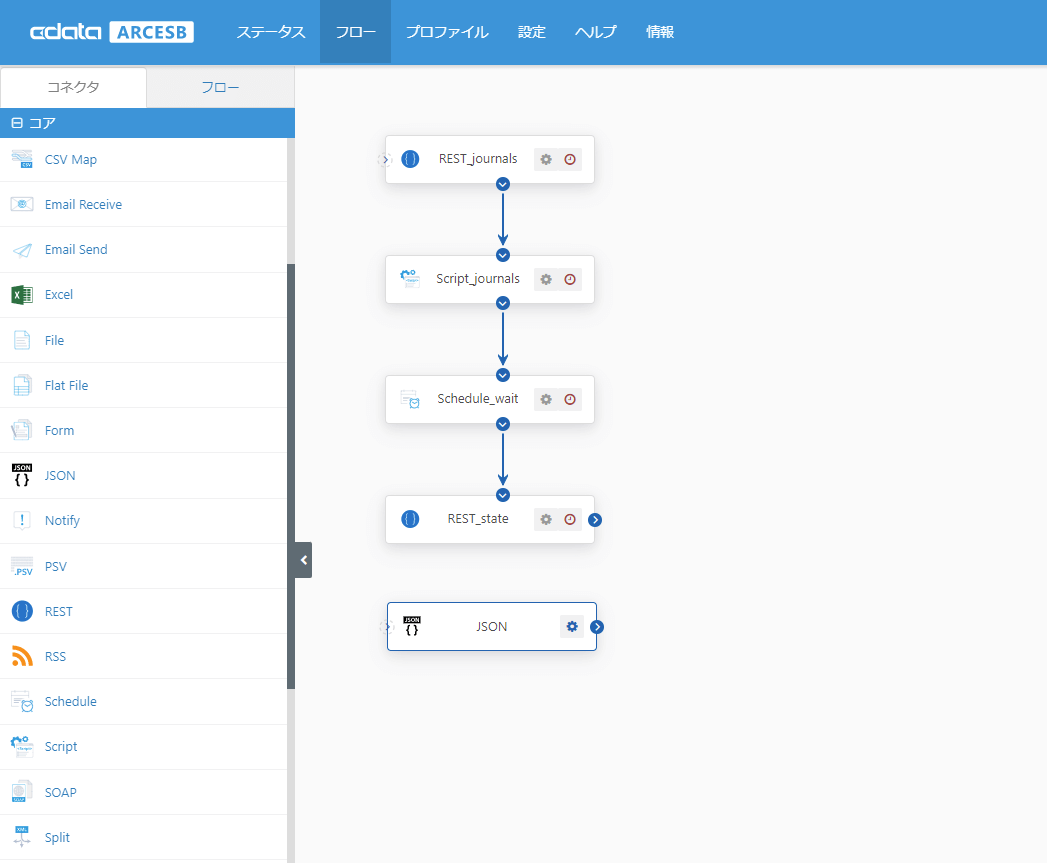Select the Schedule_wait node label
1047x863 pixels.
click(477, 399)
